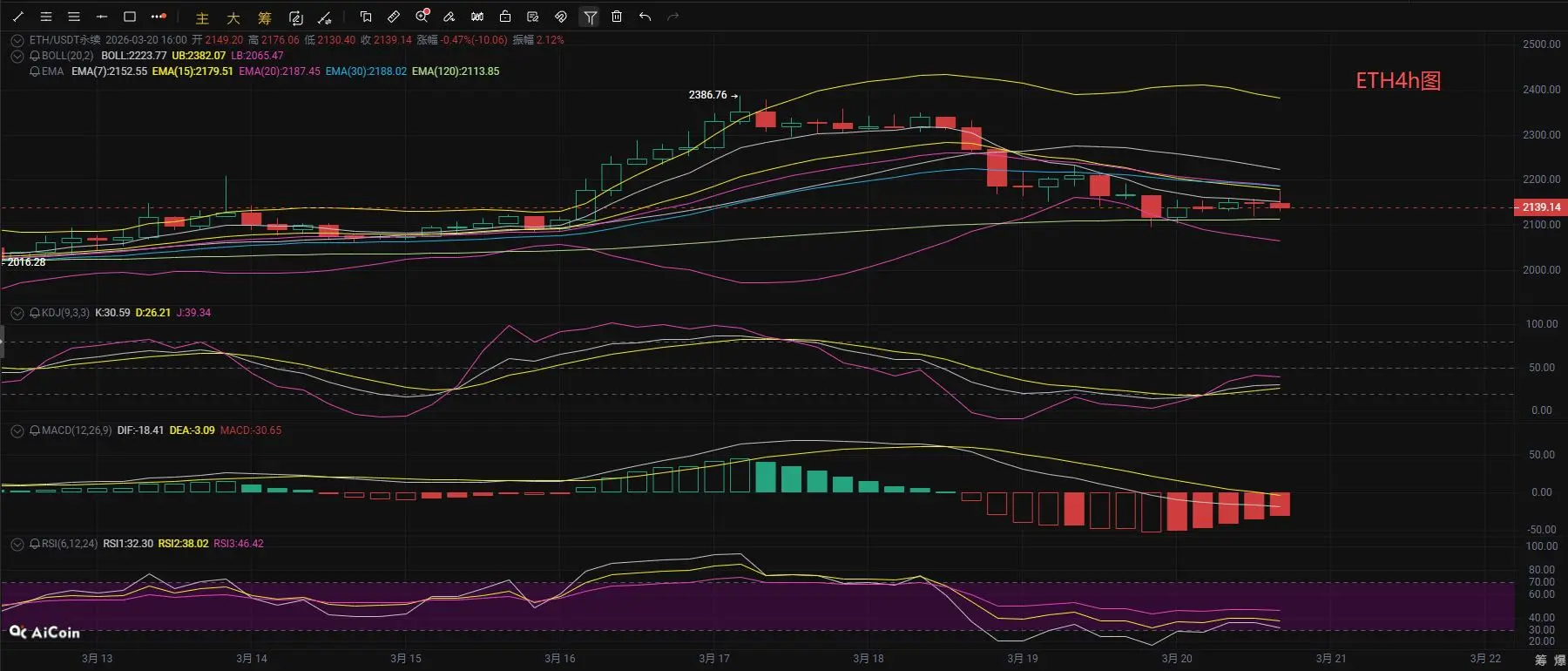
Task: Click the UB:2382.07 Bollinger upper band value
Action: pyautogui.click(x=199, y=56)
